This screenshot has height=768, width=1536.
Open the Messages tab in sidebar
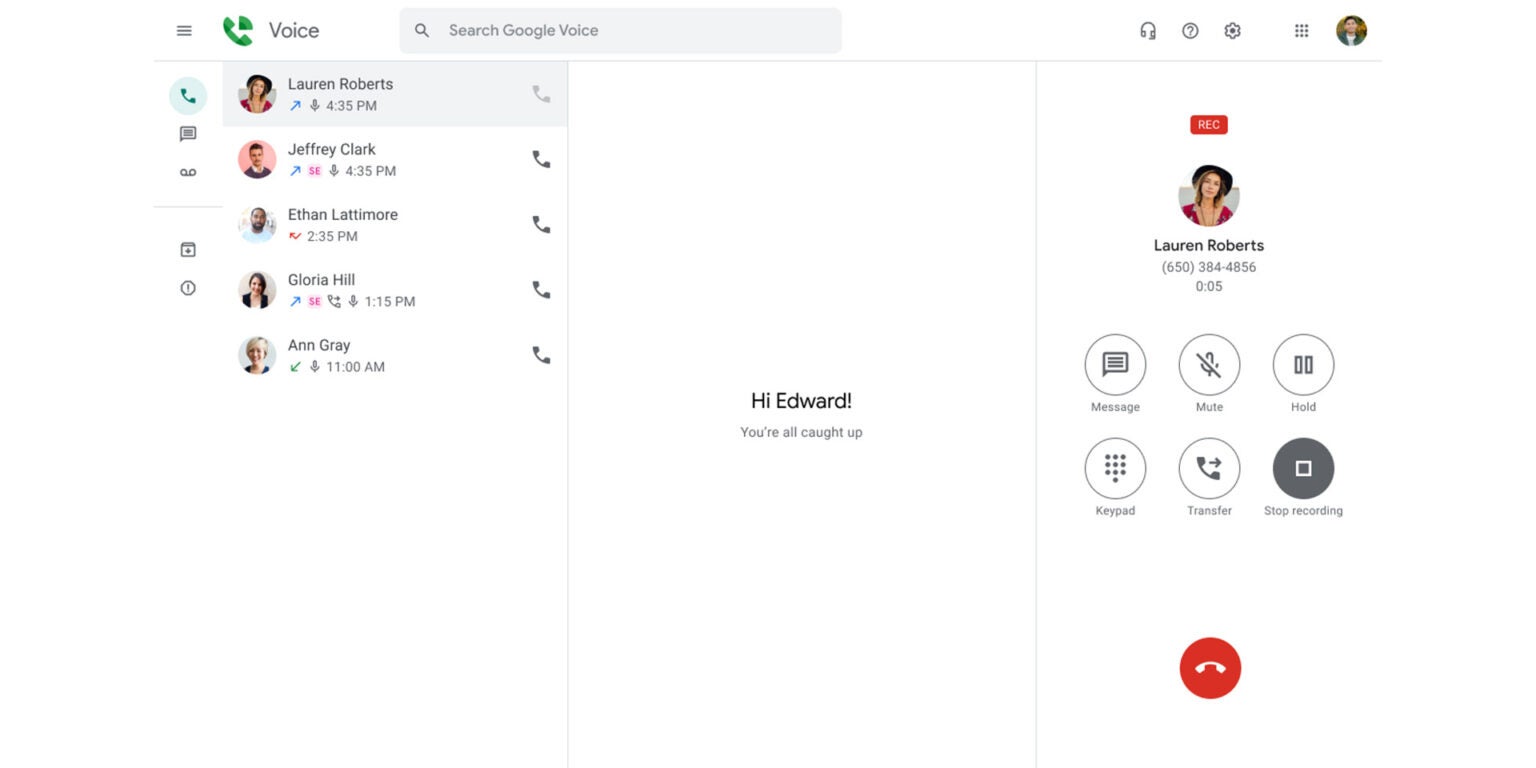point(188,134)
